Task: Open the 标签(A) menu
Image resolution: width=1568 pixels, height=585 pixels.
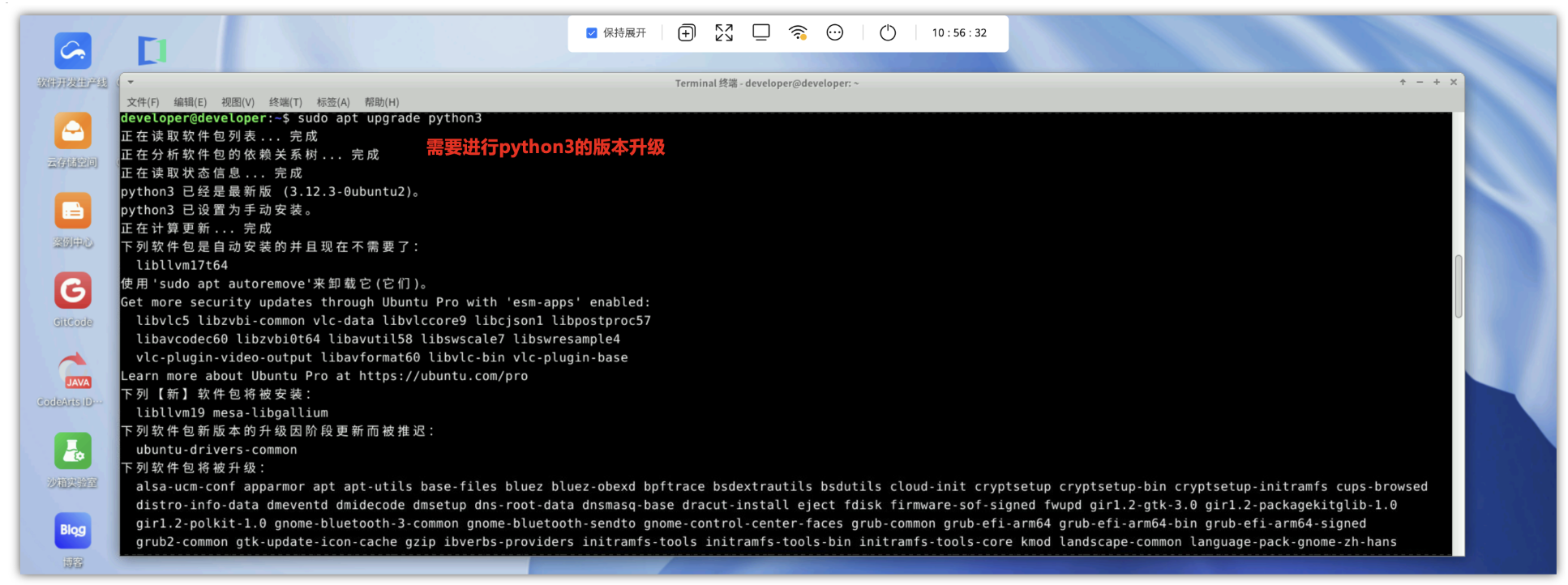Action: 333,102
